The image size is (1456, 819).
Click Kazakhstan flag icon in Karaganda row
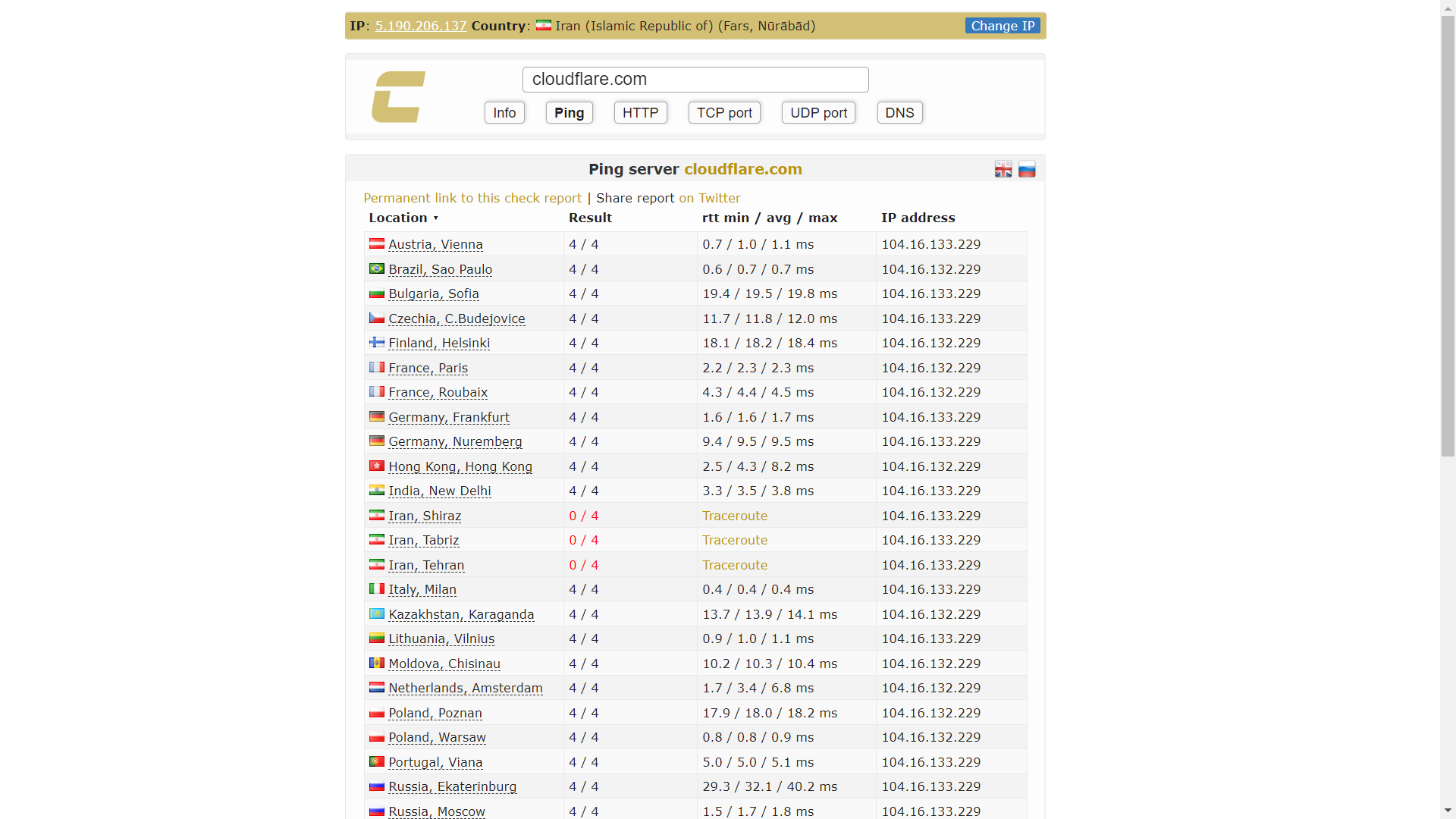click(x=377, y=613)
